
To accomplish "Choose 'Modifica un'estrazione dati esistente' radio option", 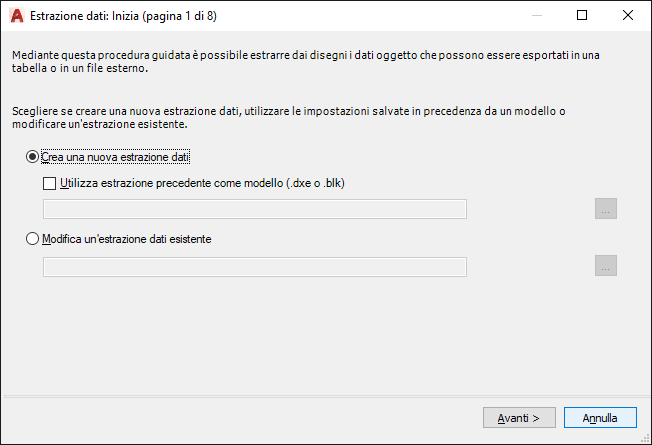I will click(x=34, y=239).
